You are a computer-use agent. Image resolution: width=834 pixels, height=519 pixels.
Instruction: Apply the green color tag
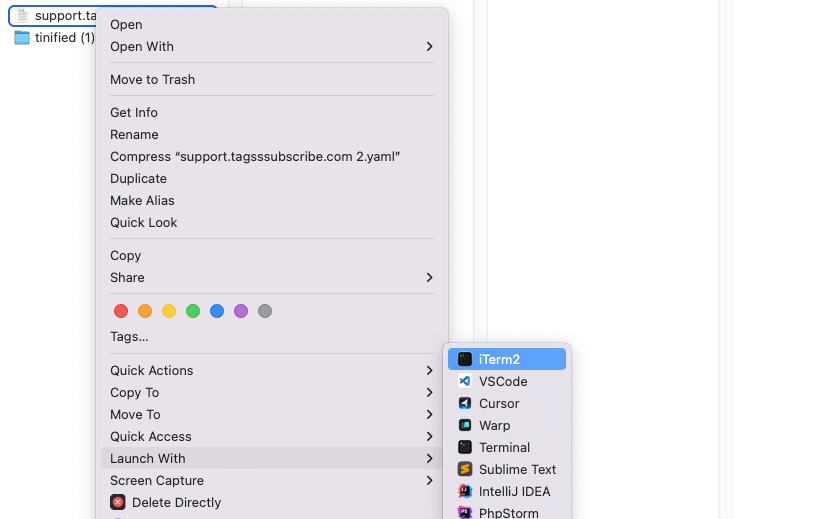pyautogui.click(x=193, y=311)
